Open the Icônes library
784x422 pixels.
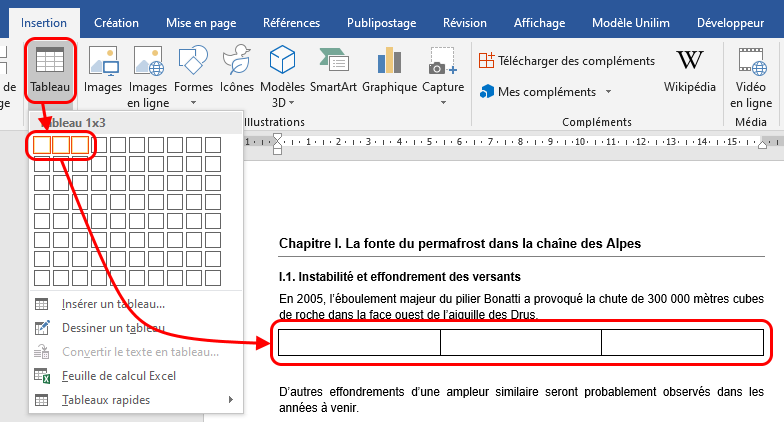pyautogui.click(x=237, y=71)
